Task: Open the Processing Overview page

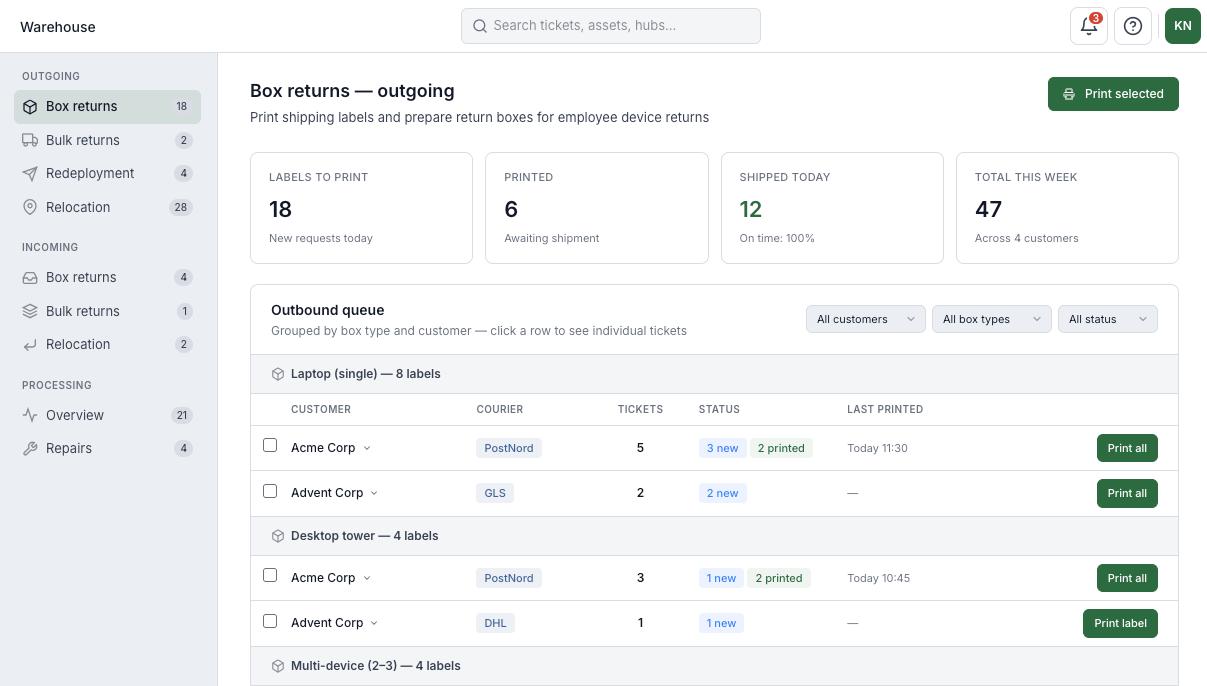Action: pyautogui.click(x=75, y=415)
